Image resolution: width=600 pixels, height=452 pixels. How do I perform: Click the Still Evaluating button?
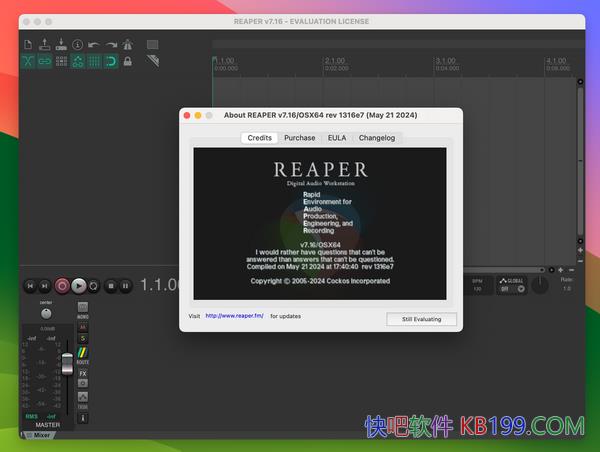coord(421,319)
